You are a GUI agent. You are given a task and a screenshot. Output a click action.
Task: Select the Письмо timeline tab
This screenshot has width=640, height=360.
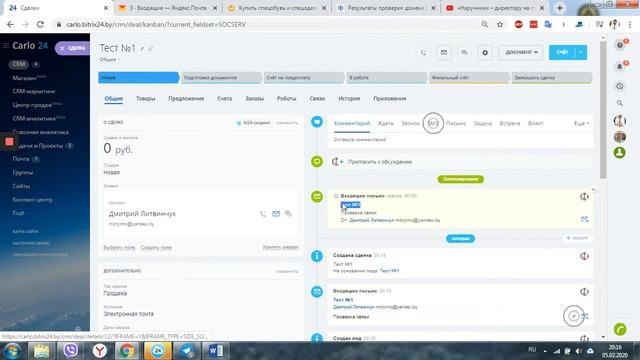coord(456,123)
